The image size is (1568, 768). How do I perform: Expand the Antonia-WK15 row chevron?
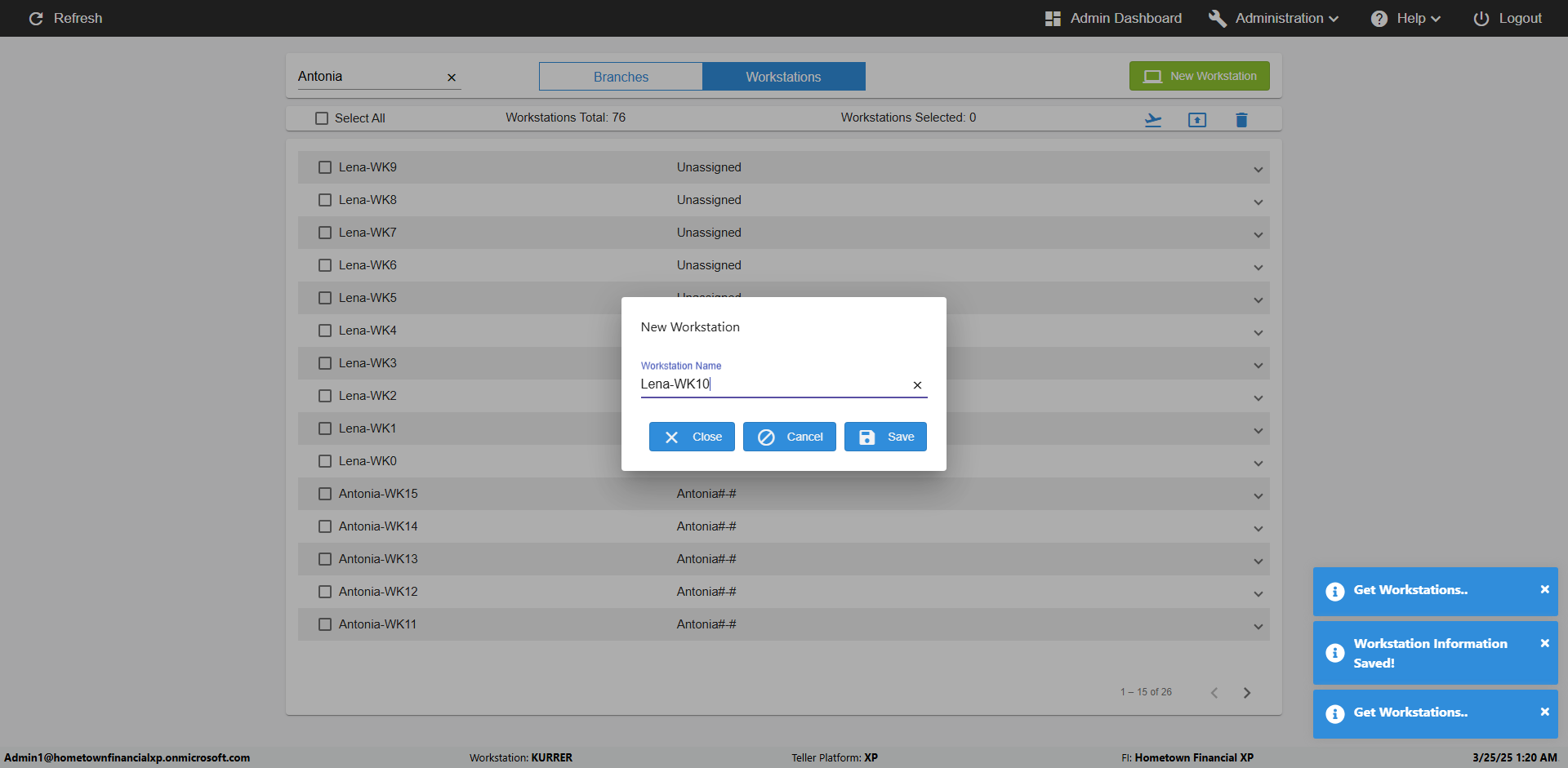coord(1258,496)
